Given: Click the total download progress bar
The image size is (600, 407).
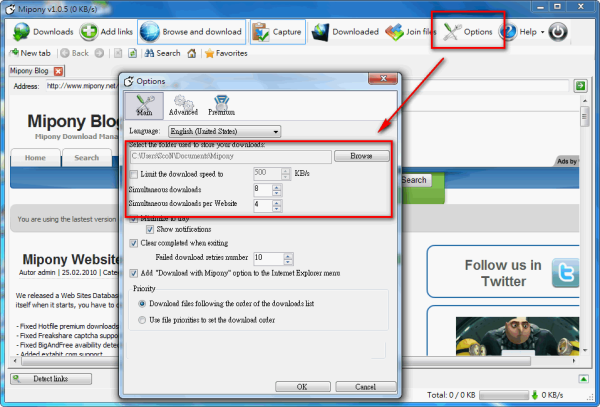Looking at the screenshot, I should [x=503, y=395].
